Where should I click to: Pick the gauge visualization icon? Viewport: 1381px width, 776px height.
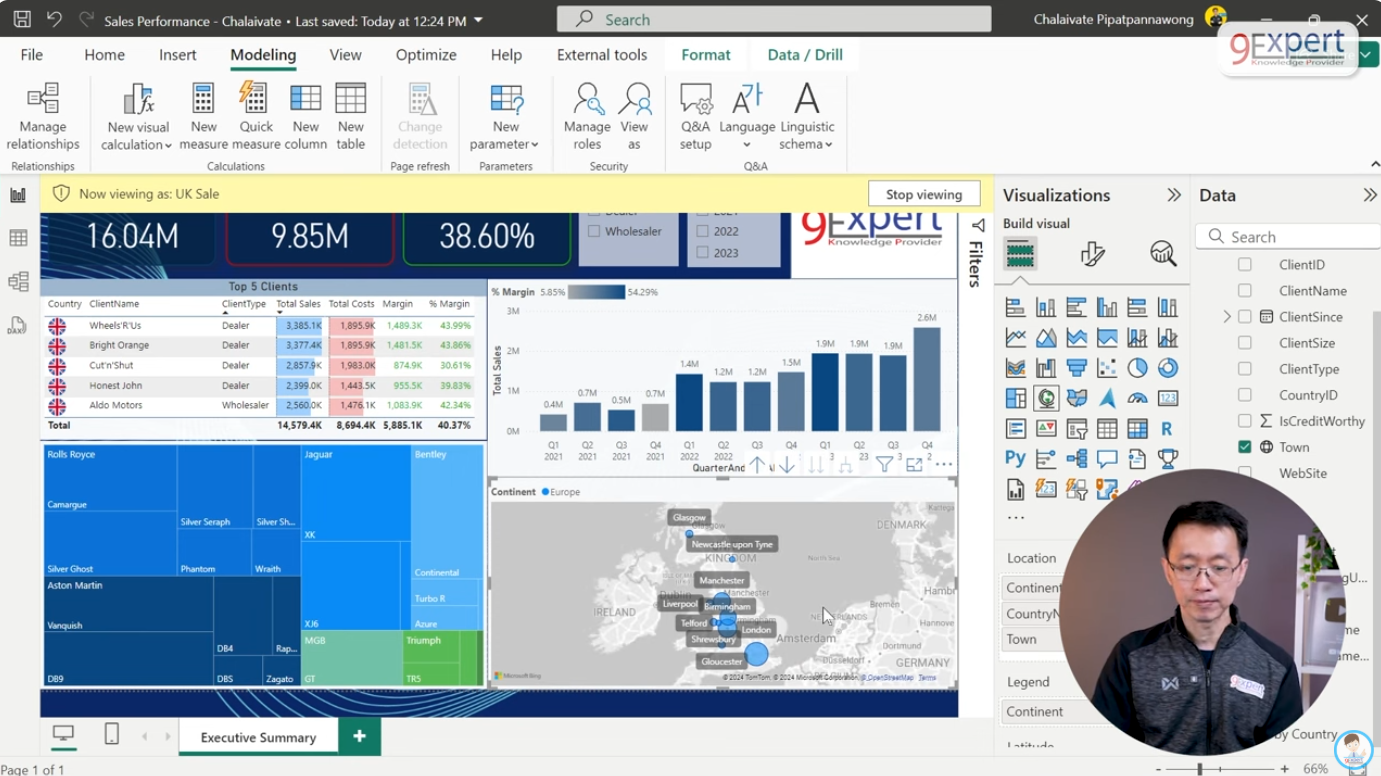coord(1137,398)
